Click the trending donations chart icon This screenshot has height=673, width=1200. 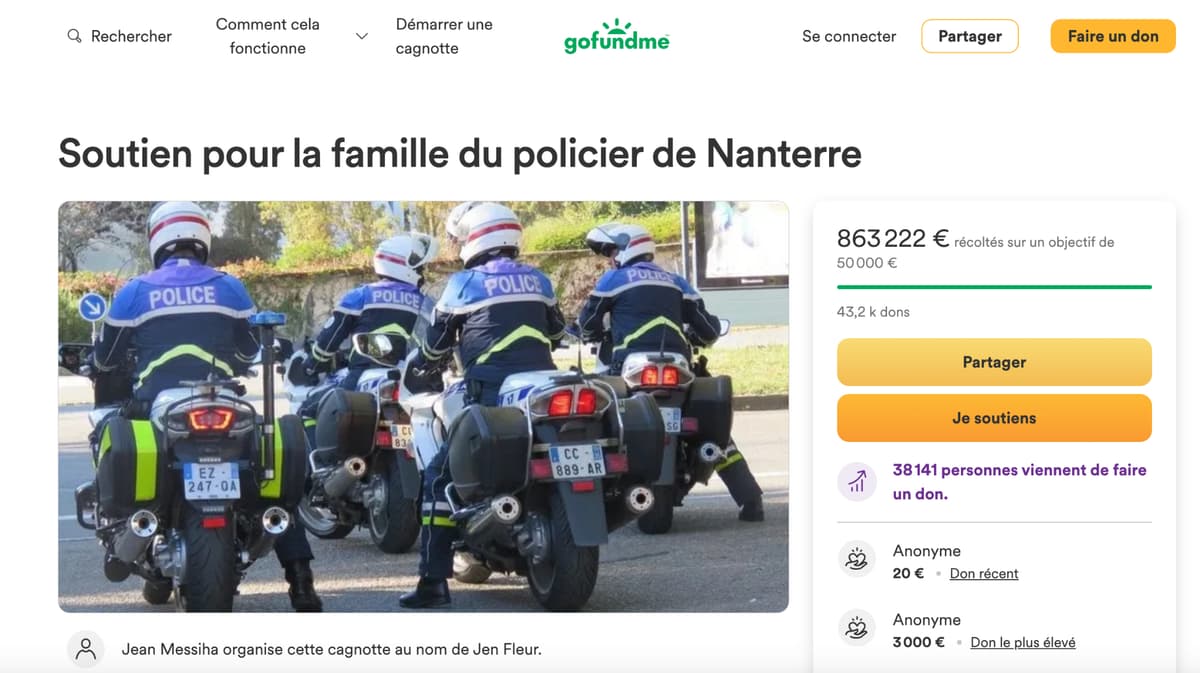(856, 483)
